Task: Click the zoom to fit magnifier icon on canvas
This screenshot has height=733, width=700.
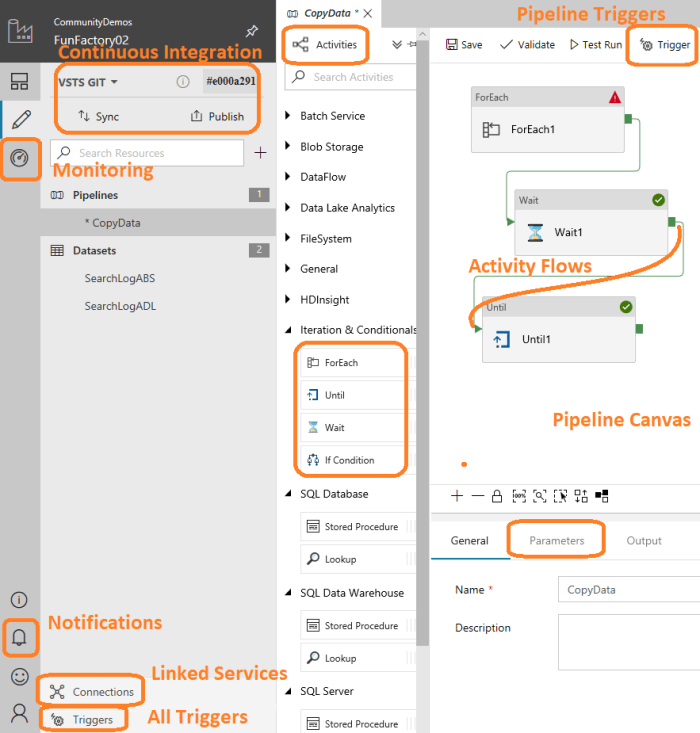Action: [x=539, y=495]
